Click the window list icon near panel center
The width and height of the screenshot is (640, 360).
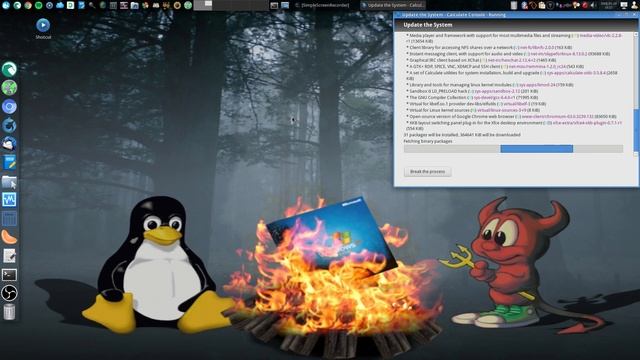point(274,5)
